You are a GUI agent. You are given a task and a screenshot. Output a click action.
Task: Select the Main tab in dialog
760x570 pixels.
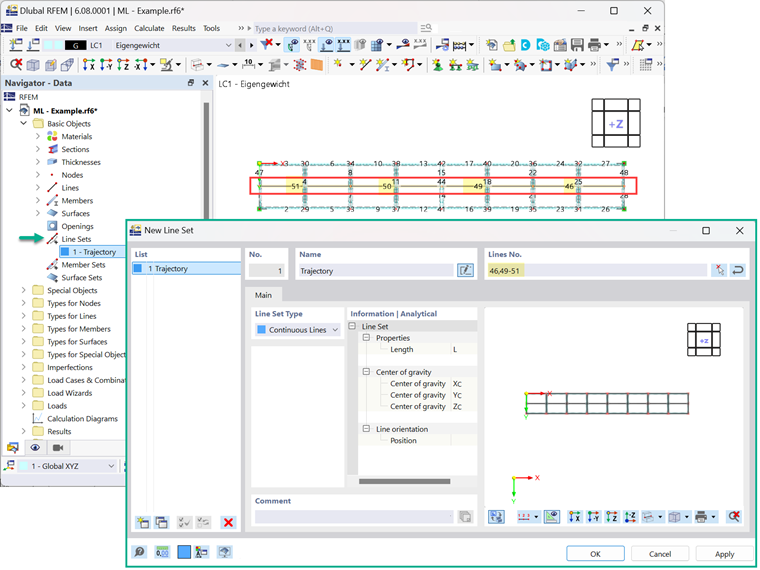coord(263,295)
